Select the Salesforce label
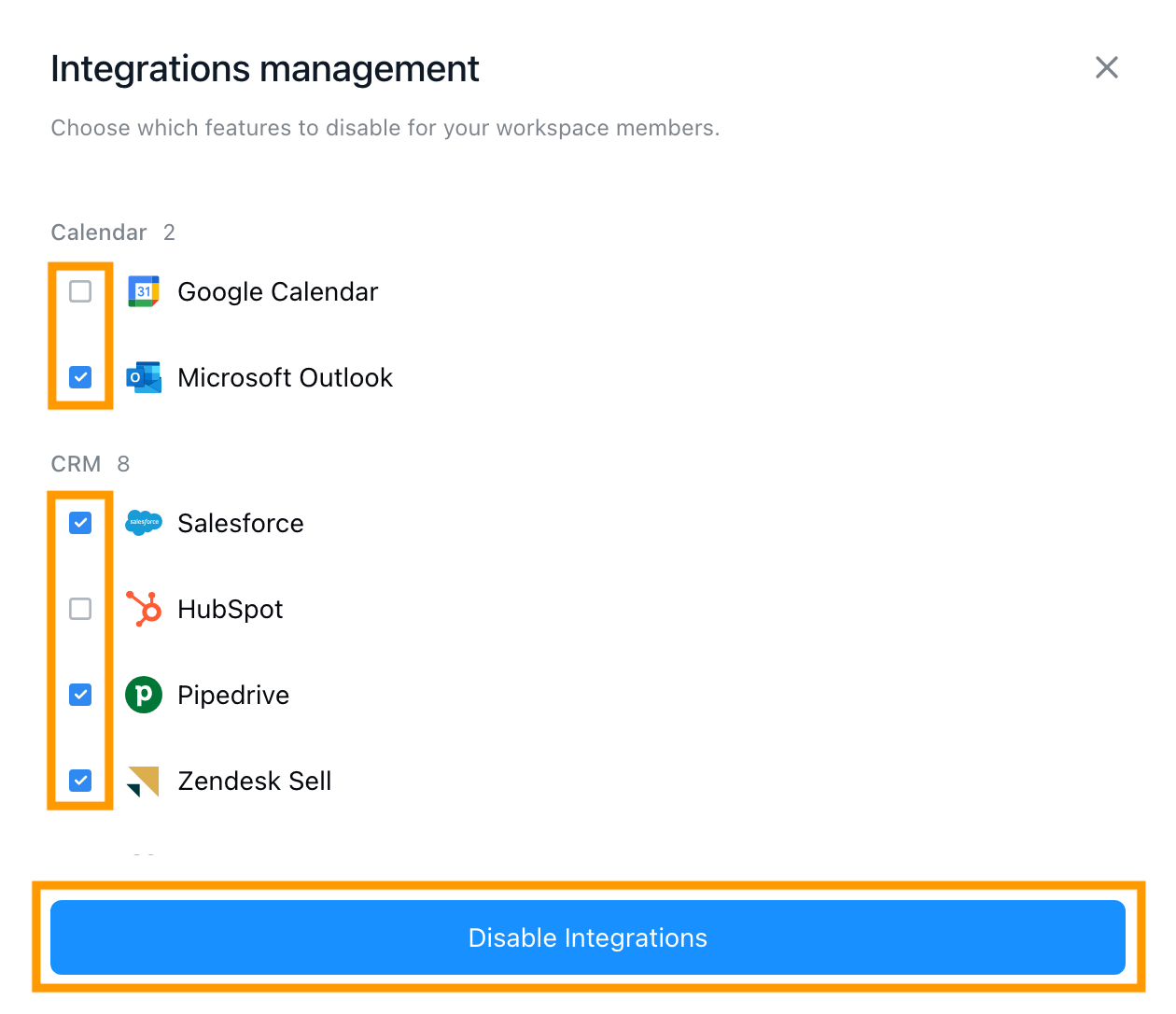This screenshot has height=1014, width=1176. [241, 523]
